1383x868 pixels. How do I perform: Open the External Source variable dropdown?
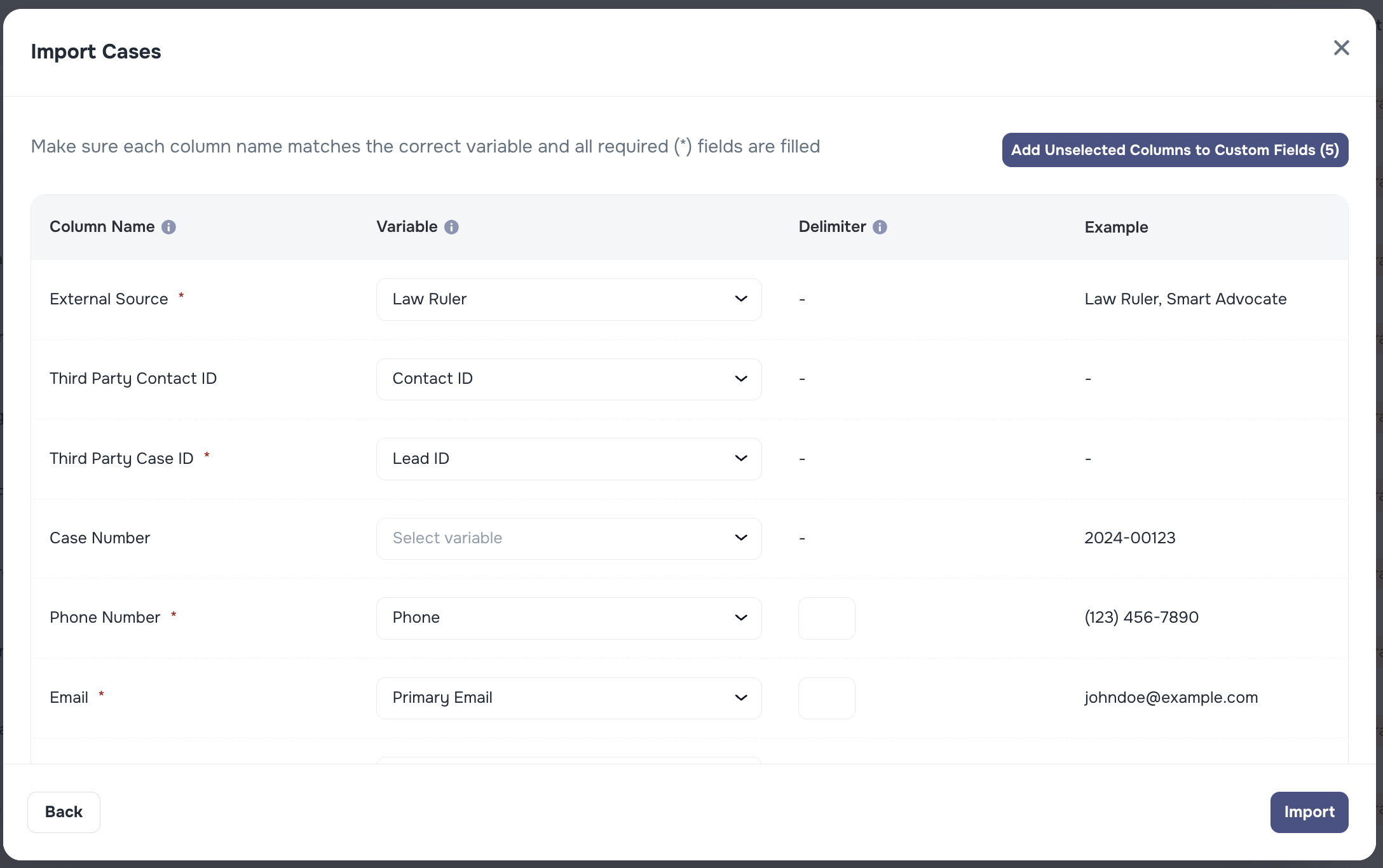tap(568, 299)
